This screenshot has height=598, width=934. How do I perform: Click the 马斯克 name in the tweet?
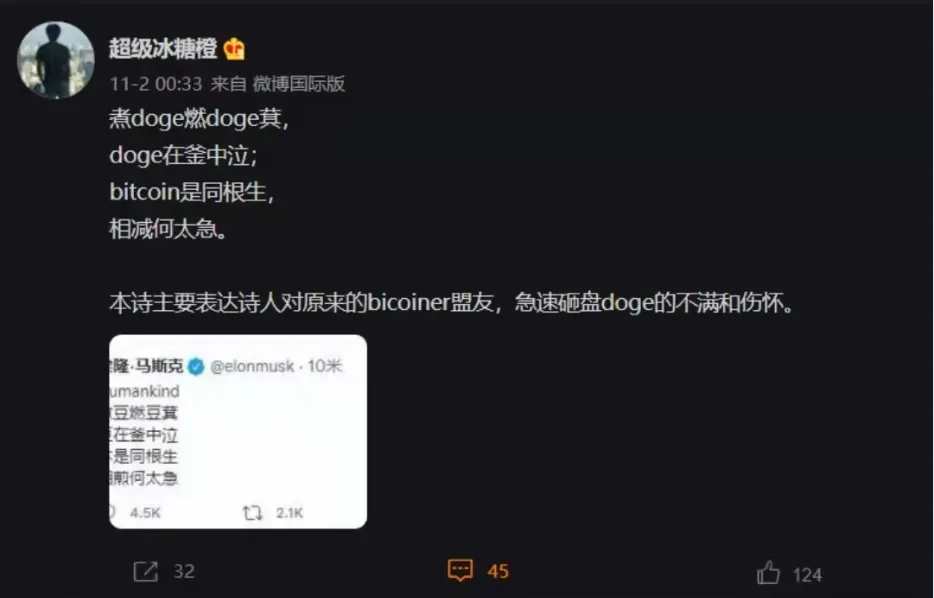[159, 366]
